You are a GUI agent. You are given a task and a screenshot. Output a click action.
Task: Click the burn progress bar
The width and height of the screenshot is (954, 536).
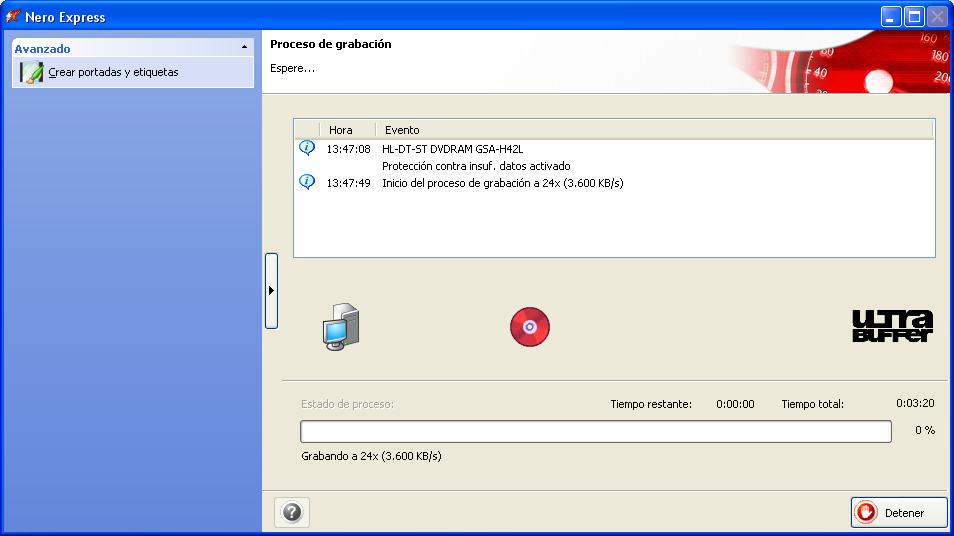click(x=596, y=431)
